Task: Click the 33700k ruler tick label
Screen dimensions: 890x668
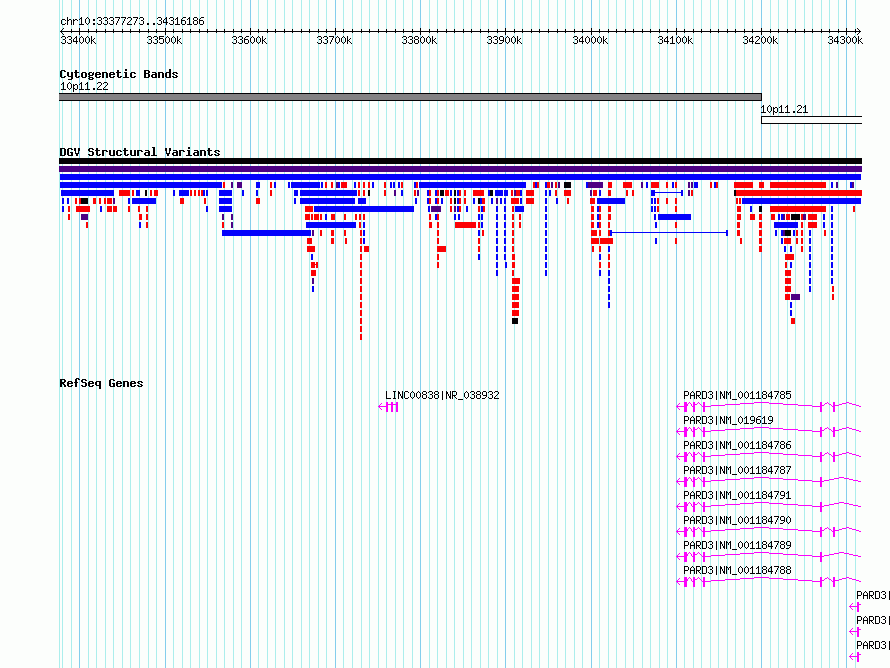Action: pyautogui.click(x=334, y=40)
